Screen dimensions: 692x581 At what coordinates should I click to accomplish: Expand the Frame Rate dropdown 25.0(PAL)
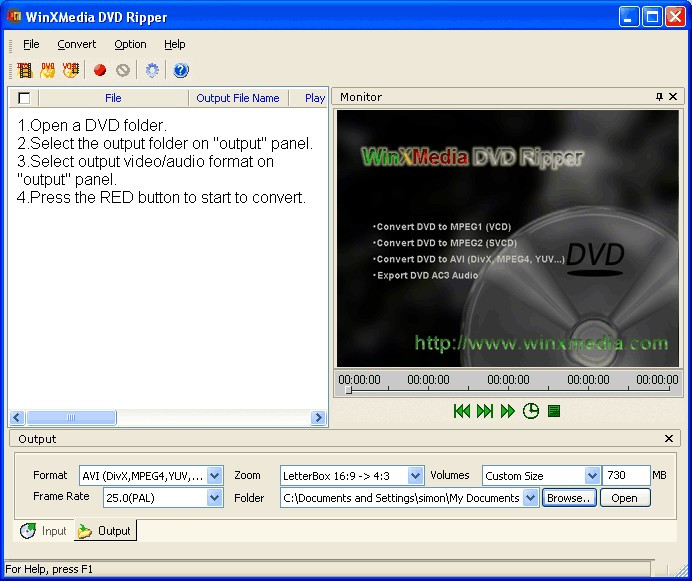214,498
